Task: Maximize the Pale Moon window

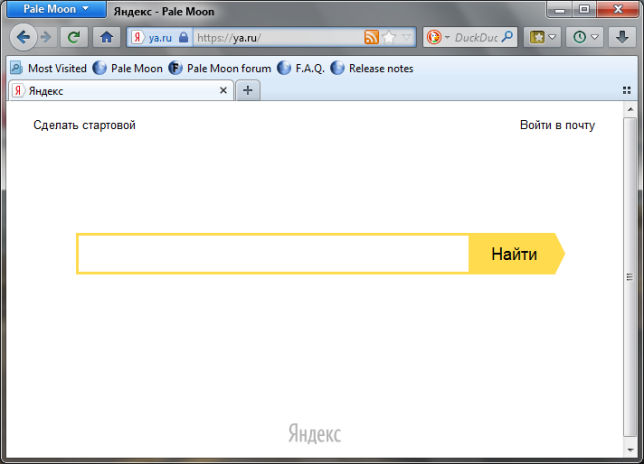Action: (584, 9)
